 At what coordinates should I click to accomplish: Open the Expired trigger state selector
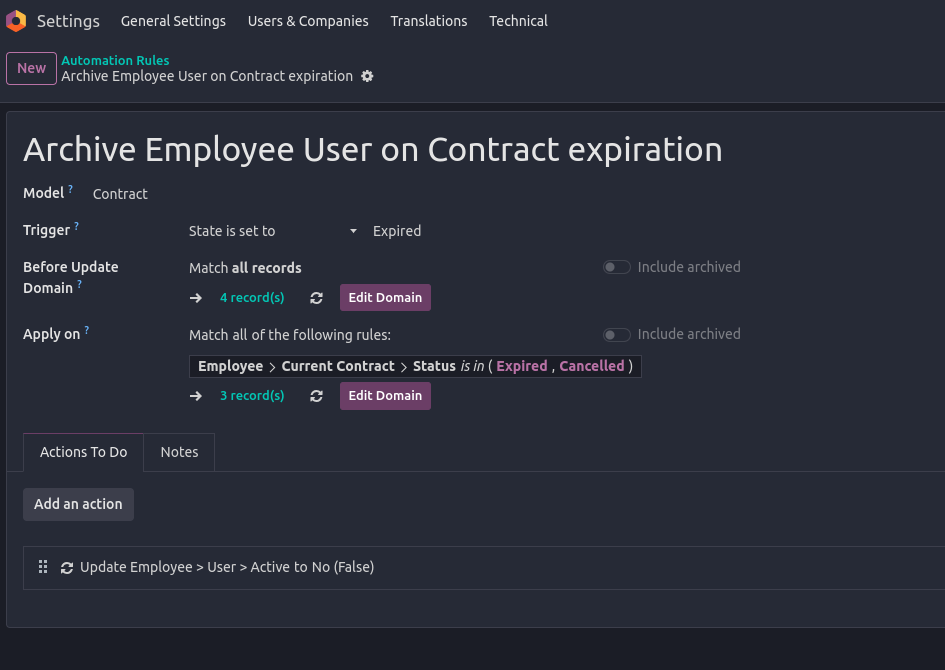pos(397,231)
